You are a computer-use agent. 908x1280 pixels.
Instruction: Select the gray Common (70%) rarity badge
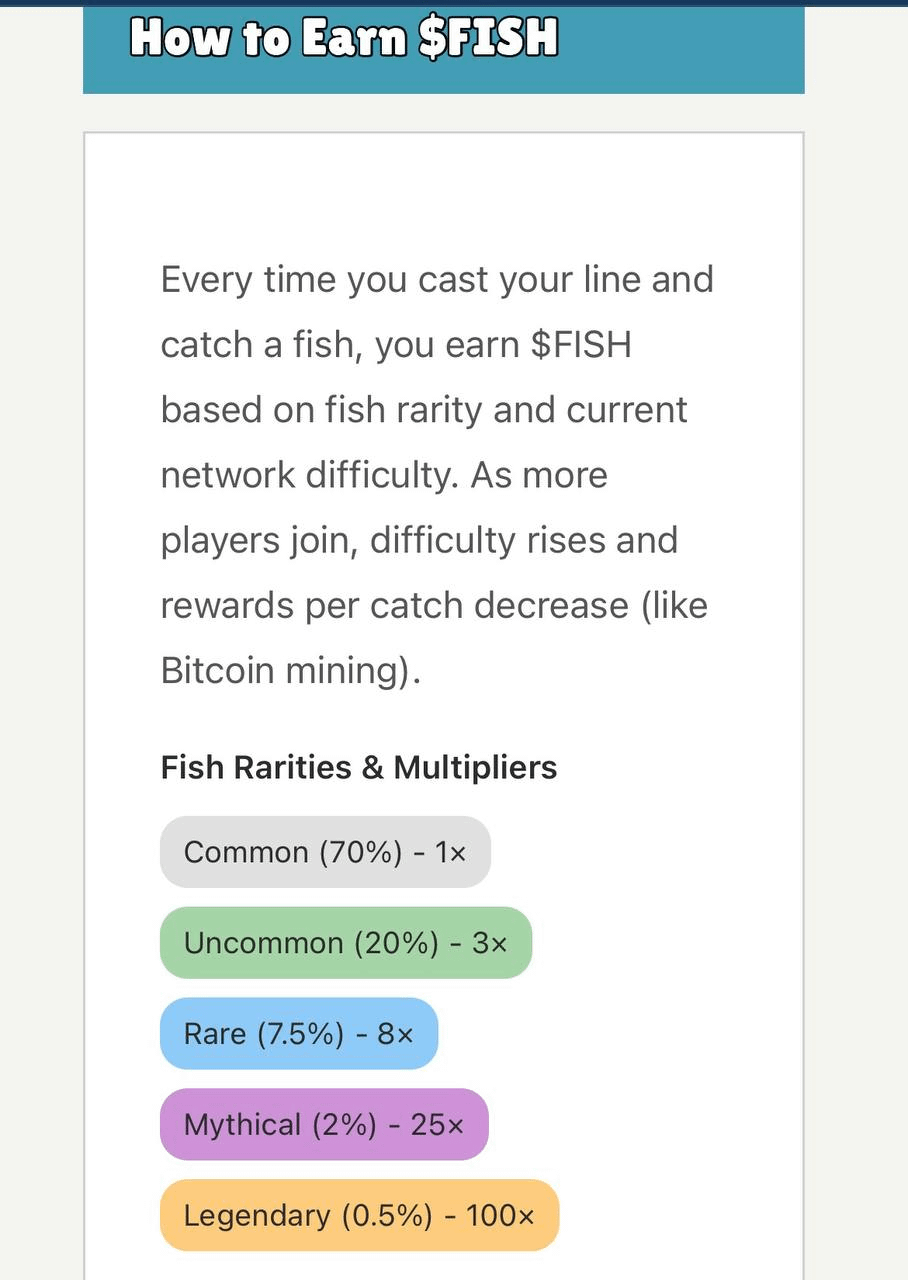click(x=325, y=852)
